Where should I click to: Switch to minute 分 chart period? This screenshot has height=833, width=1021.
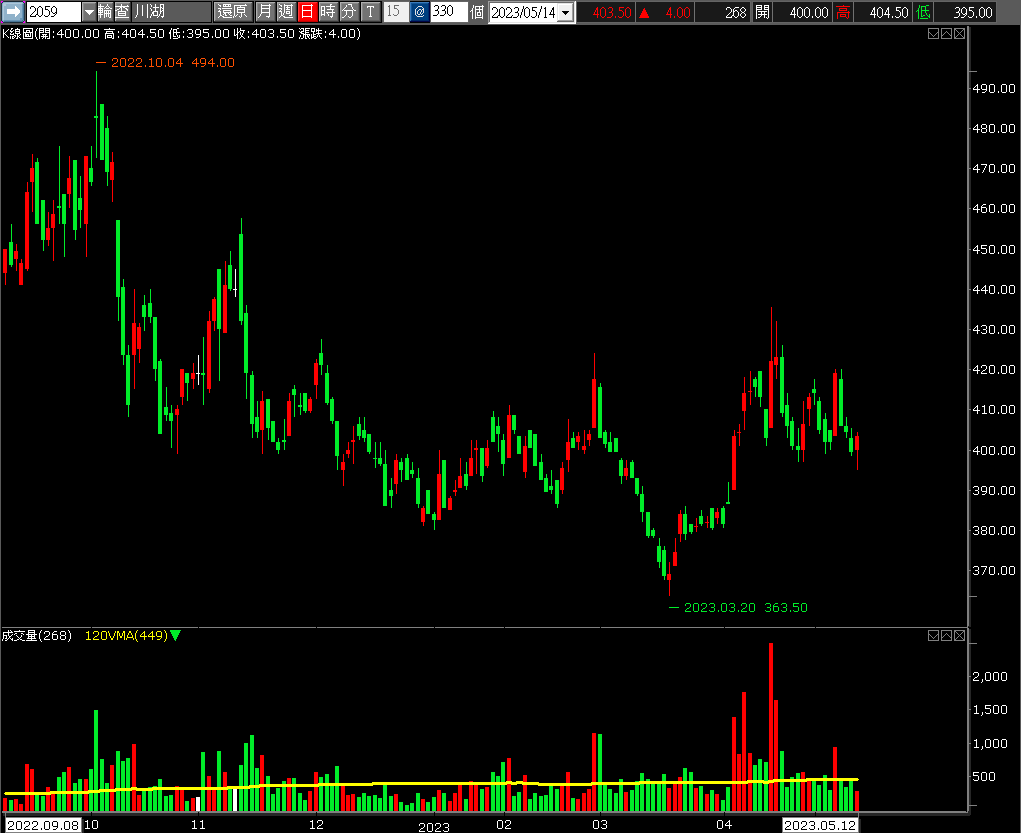point(348,12)
